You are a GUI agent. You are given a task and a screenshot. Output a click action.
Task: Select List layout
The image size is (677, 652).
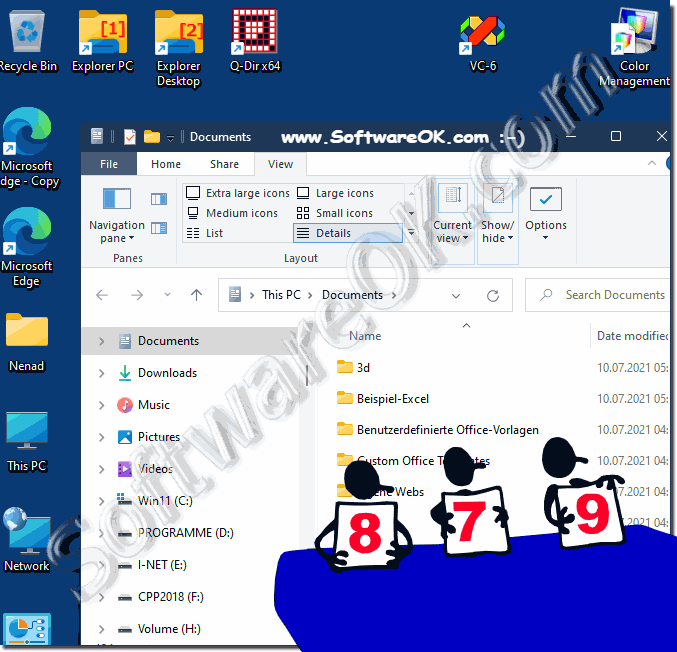tap(205, 233)
